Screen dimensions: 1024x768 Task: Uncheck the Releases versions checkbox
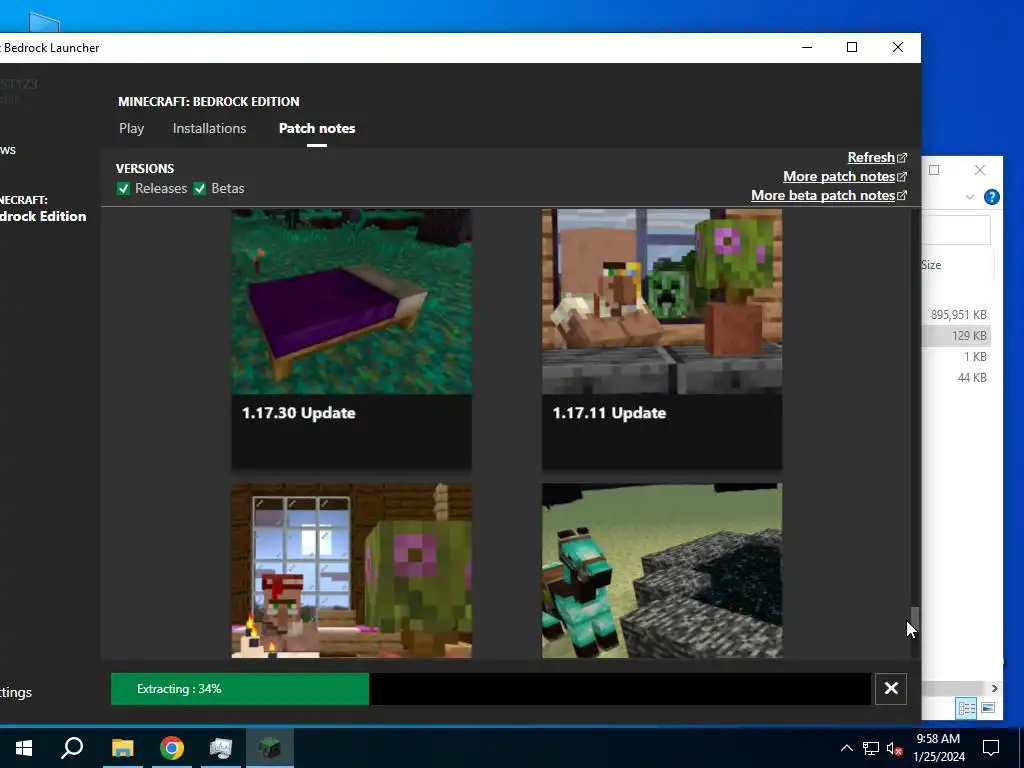[123, 189]
